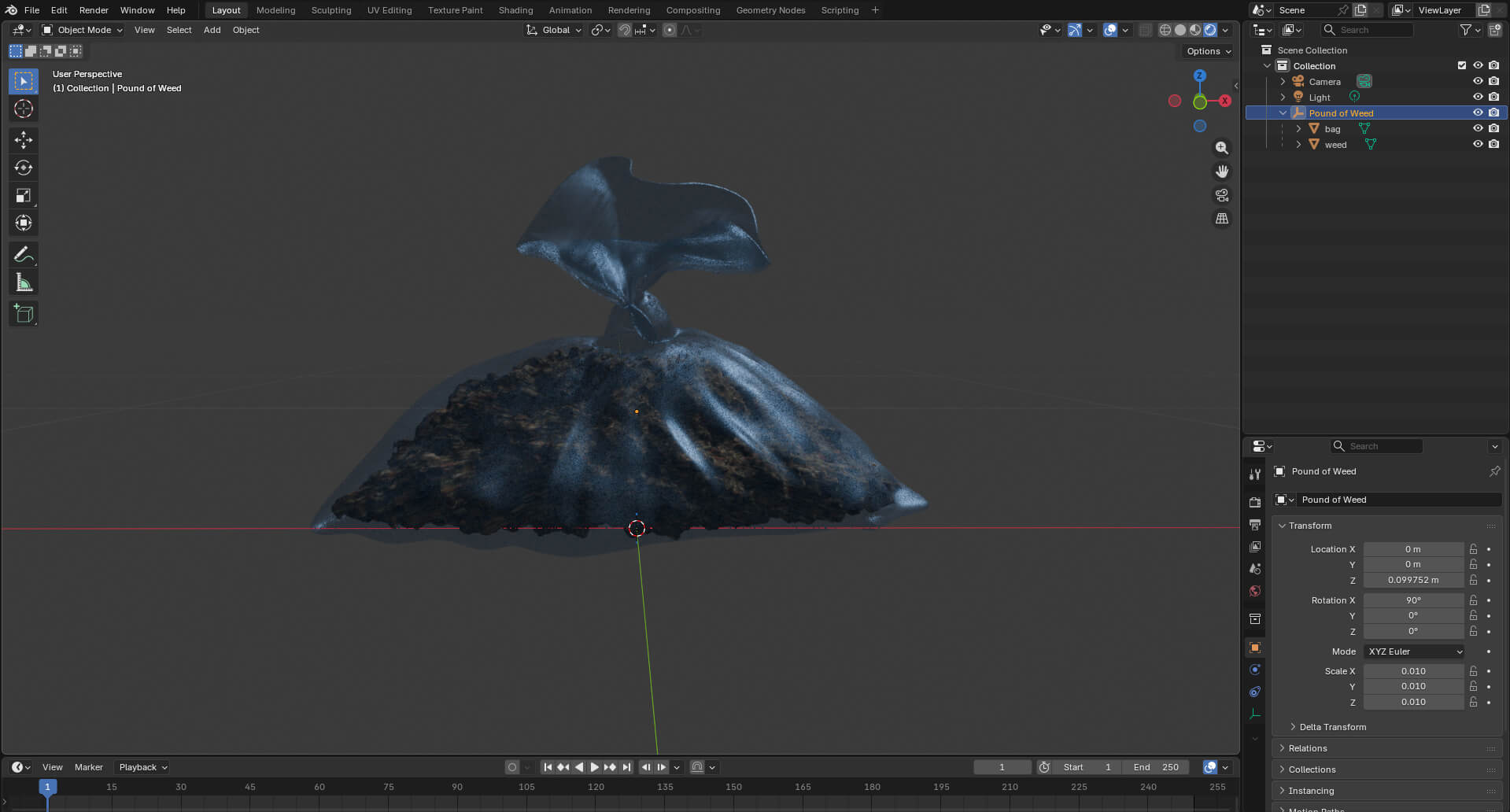
Task: Activate the Move tool
Action: 24,140
